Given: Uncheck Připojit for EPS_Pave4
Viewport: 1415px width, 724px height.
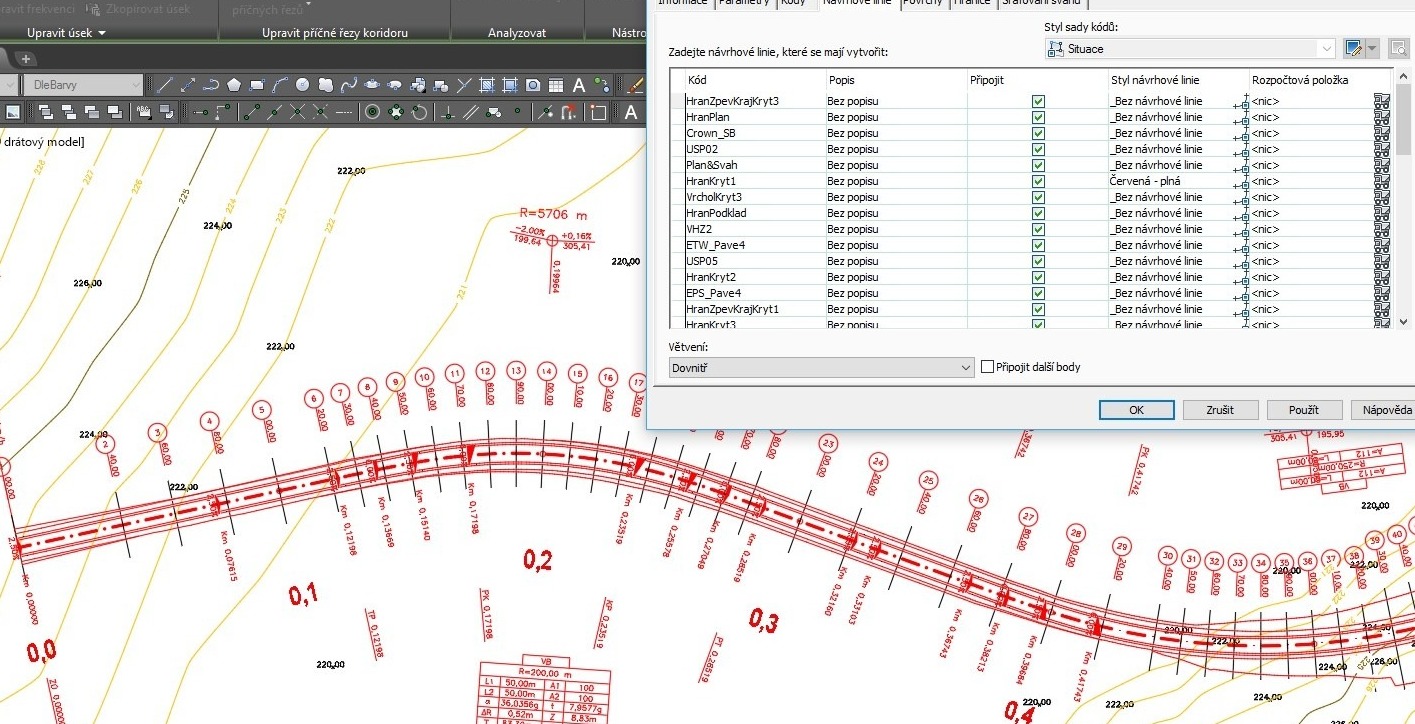Looking at the screenshot, I should click(1038, 293).
